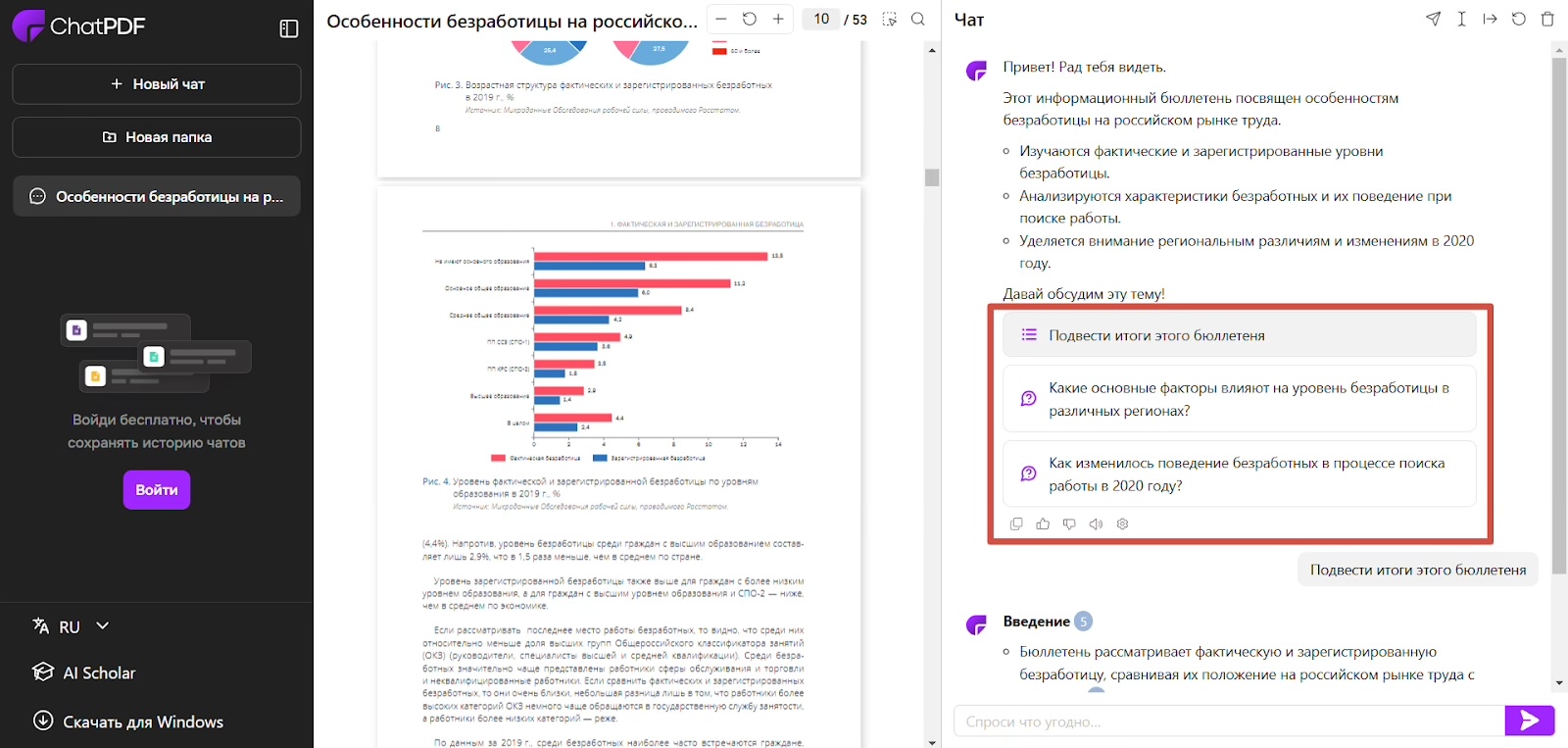Screen dimensions: 1568x748
Task: Copy the assistant's greeting message
Action: pos(1016,524)
